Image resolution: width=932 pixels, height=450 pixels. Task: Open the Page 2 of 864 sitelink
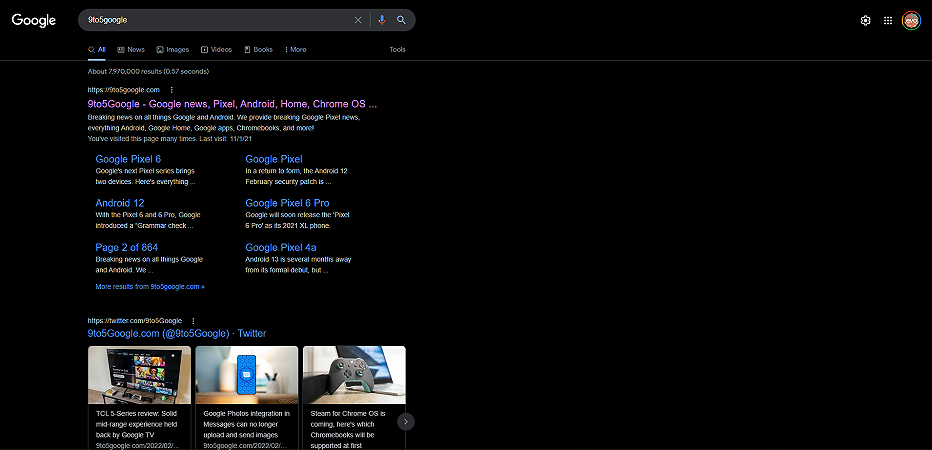[x=127, y=247]
